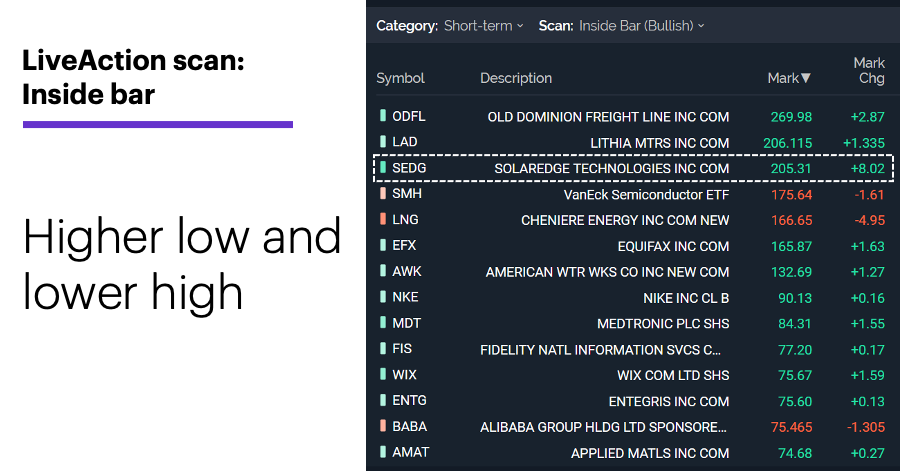Click the red indicator beside LNG
Screen dimensions: 900x471
(x=383, y=219)
